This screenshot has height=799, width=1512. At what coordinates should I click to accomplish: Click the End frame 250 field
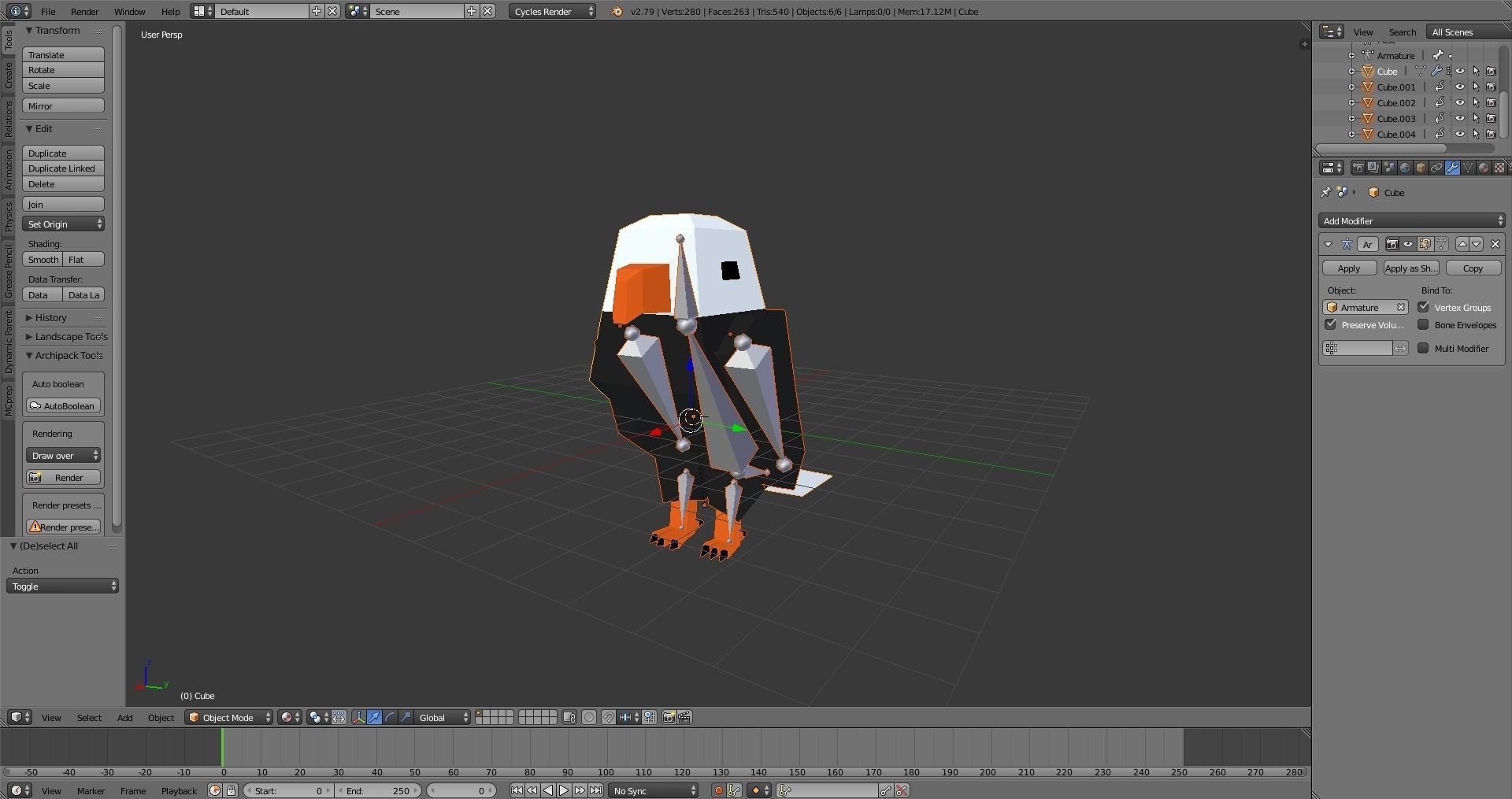coord(377,790)
